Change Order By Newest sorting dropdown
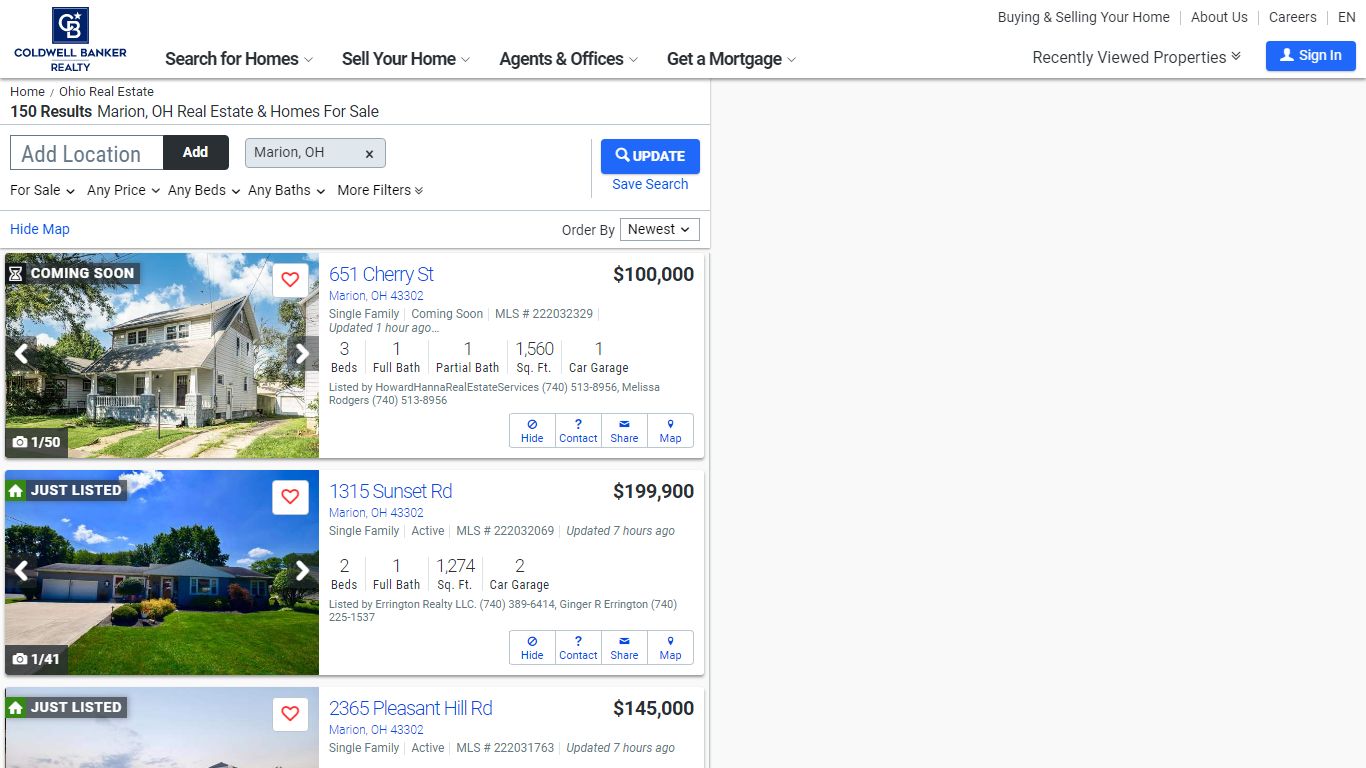Image resolution: width=1366 pixels, height=768 pixels. (x=659, y=229)
